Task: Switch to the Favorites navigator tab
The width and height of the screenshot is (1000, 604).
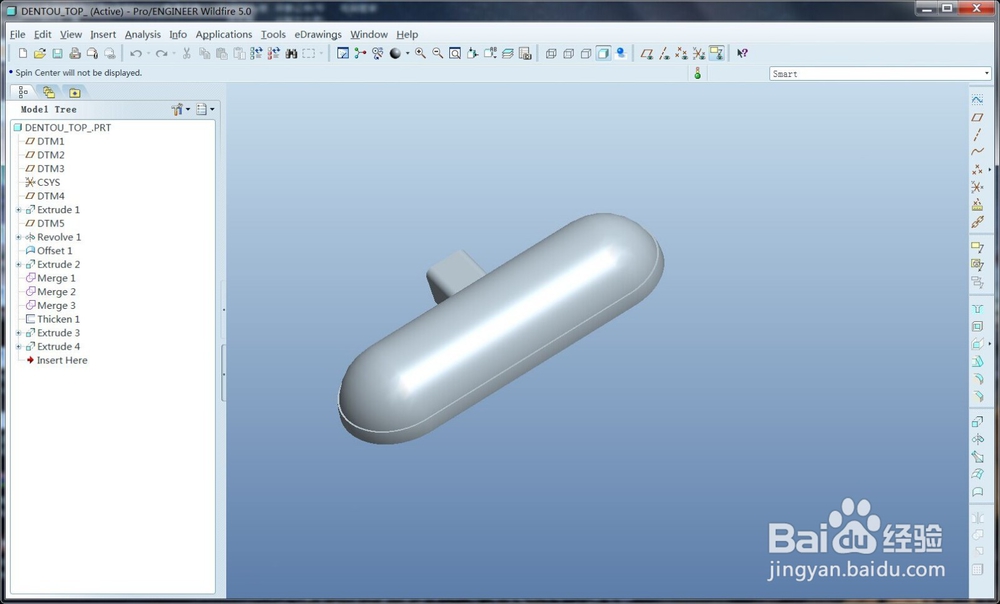Action: point(75,92)
